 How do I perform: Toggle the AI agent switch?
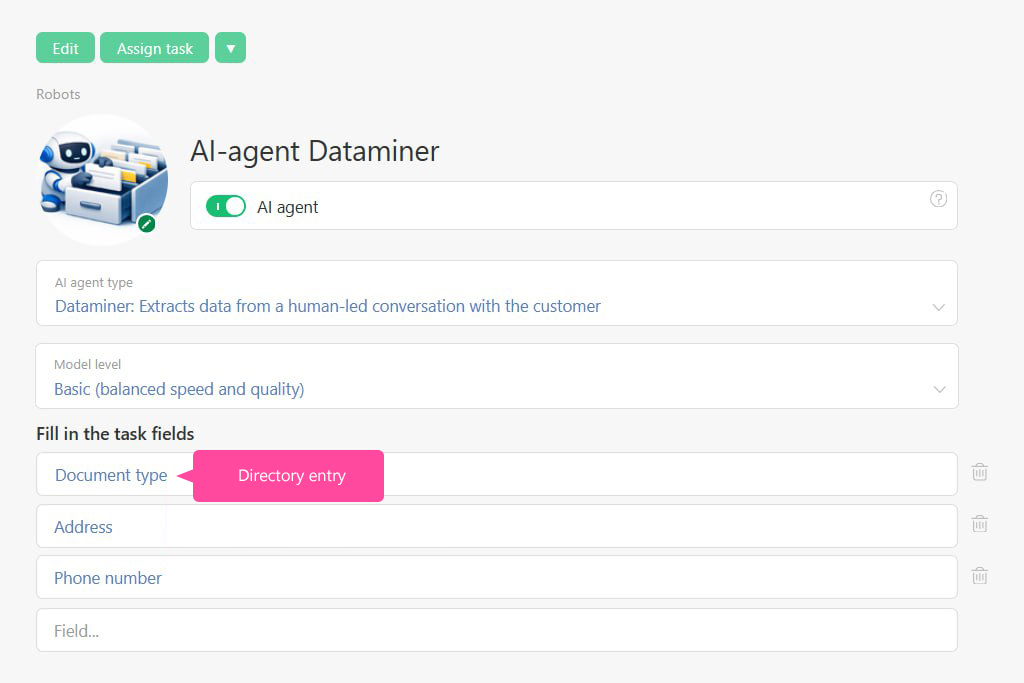[225, 207]
